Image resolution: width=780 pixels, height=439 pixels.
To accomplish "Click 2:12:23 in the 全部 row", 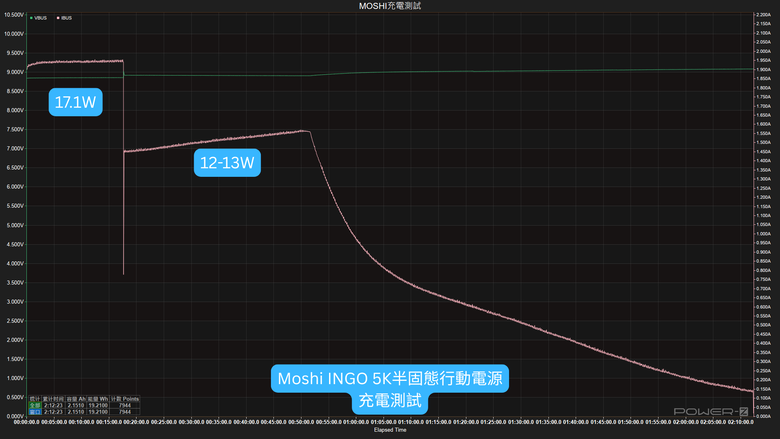I will point(53,405).
